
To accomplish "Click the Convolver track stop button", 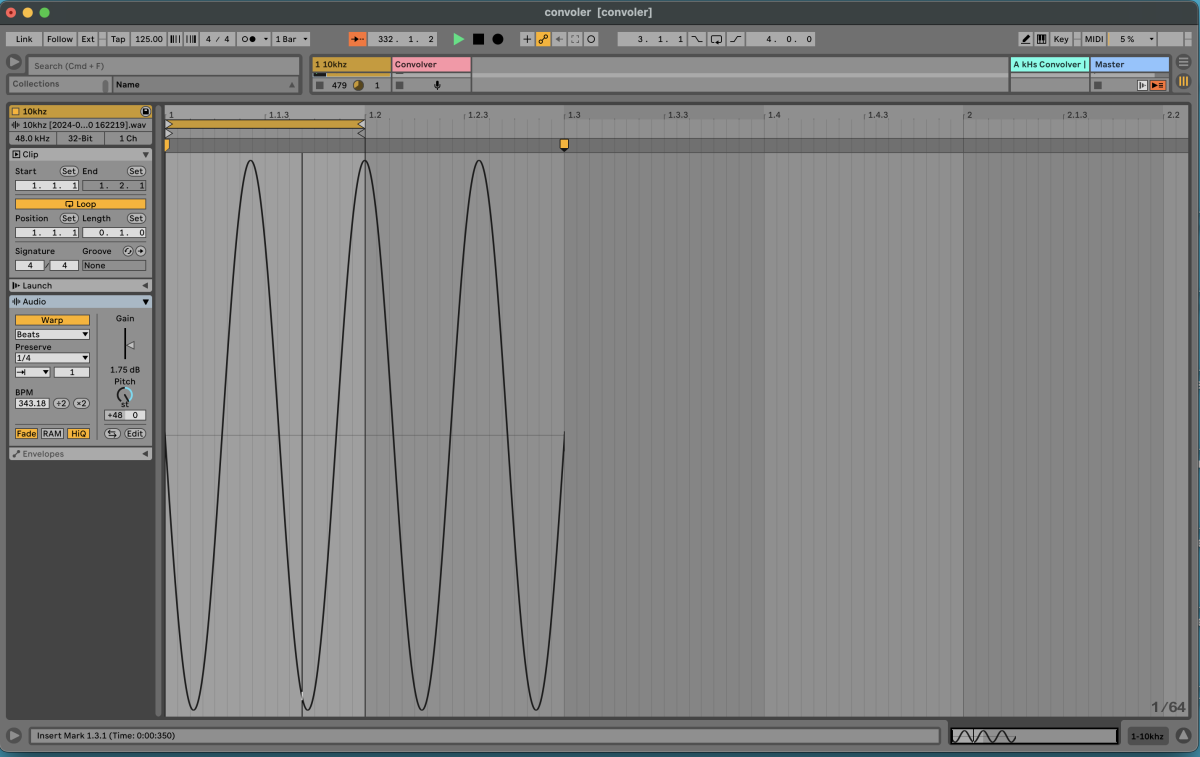I will tap(400, 85).
